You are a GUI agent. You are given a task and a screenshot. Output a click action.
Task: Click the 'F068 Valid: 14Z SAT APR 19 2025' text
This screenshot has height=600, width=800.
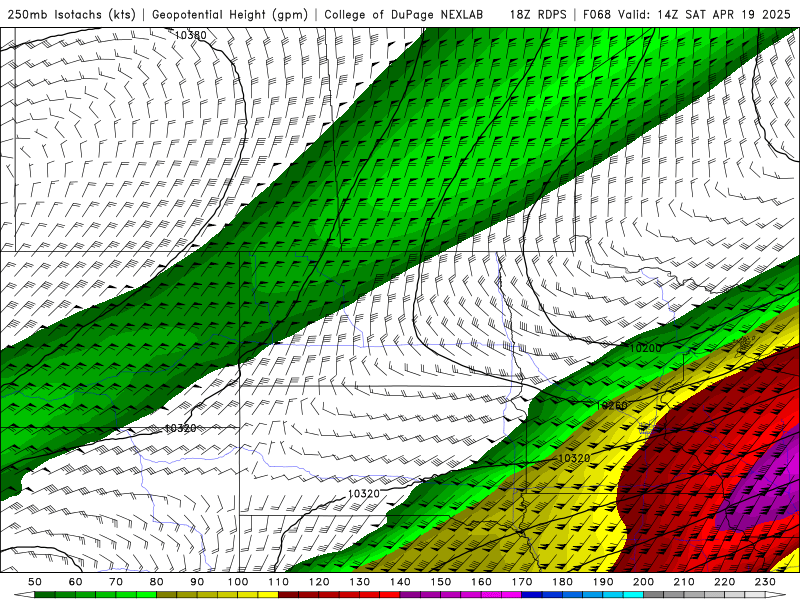[x=686, y=14]
